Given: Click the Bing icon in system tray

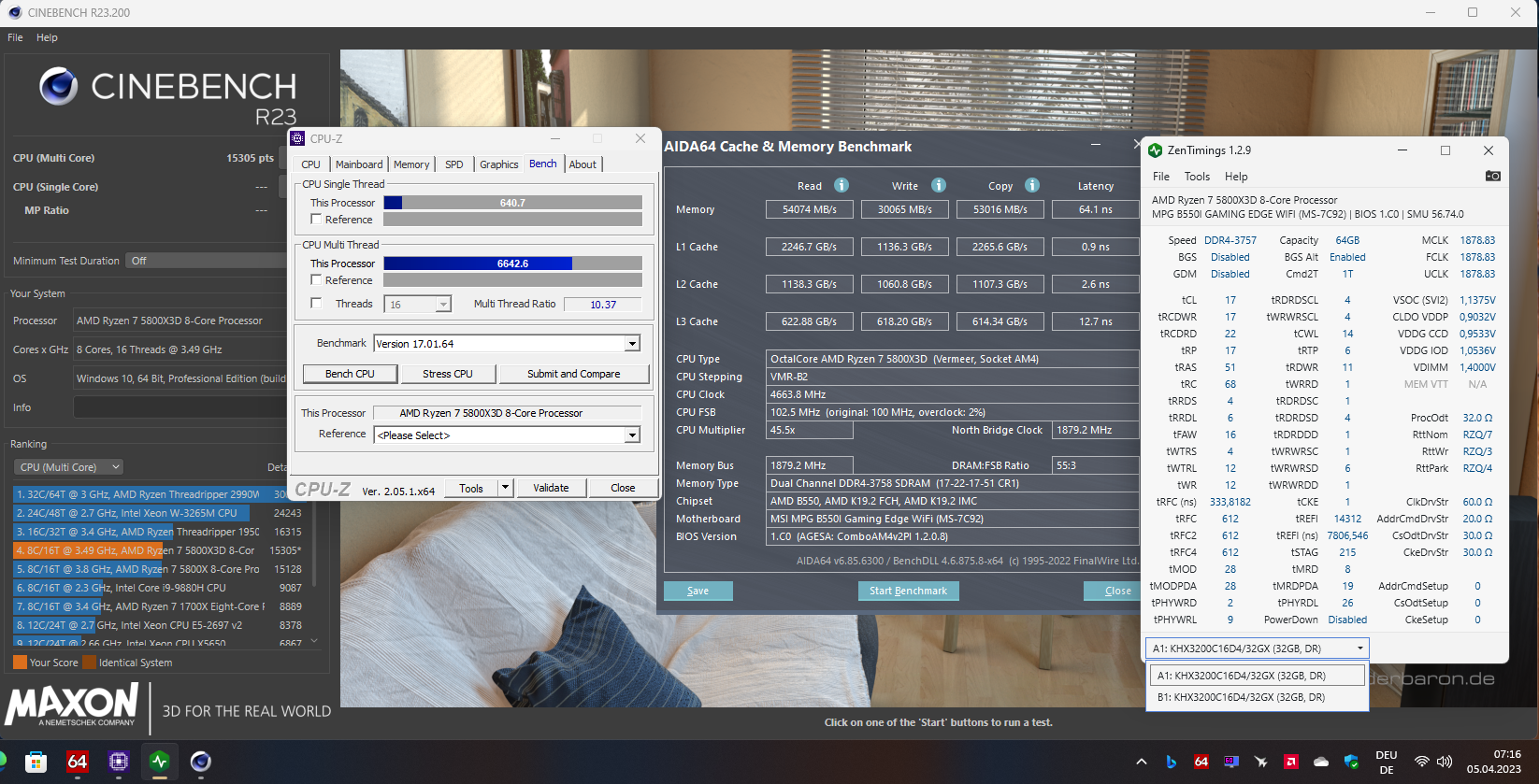Looking at the screenshot, I should (x=1171, y=762).
